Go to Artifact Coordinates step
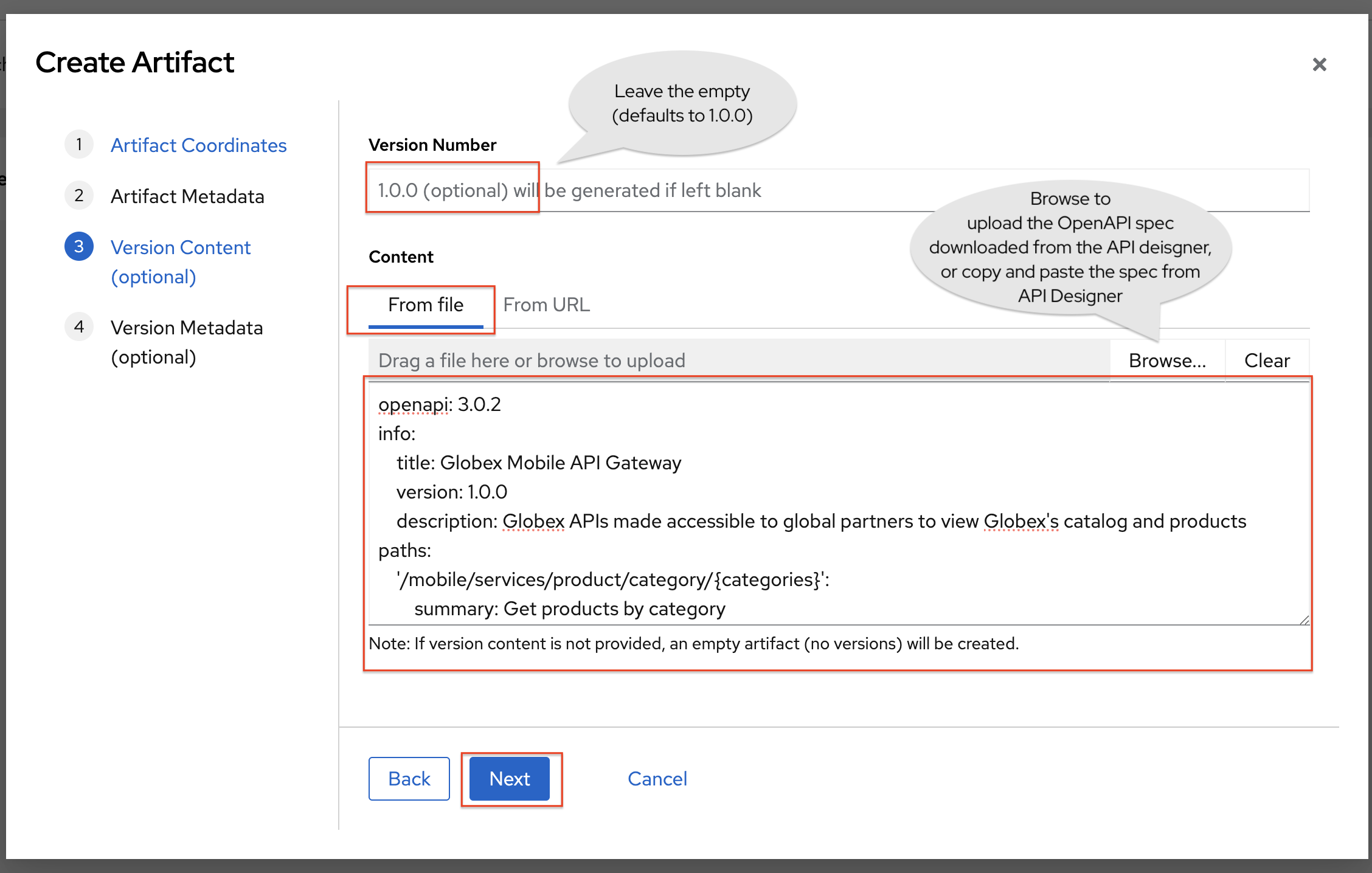The height and width of the screenshot is (873, 1372). [x=198, y=145]
